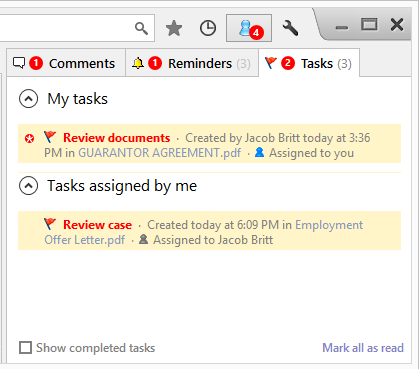
Task: Click Mark all as read link
Action: (363, 348)
